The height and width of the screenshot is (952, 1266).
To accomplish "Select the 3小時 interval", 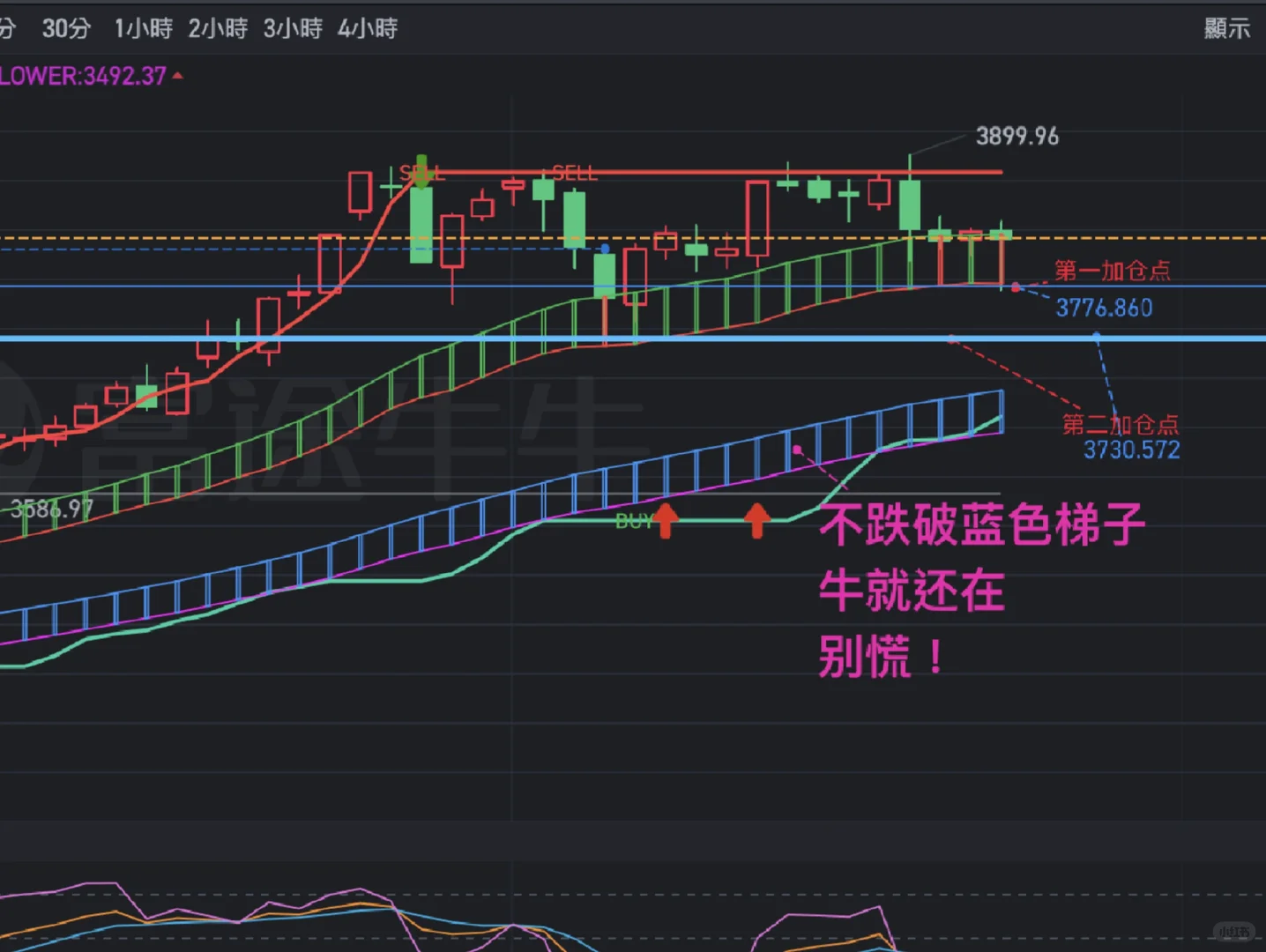I will click(294, 28).
